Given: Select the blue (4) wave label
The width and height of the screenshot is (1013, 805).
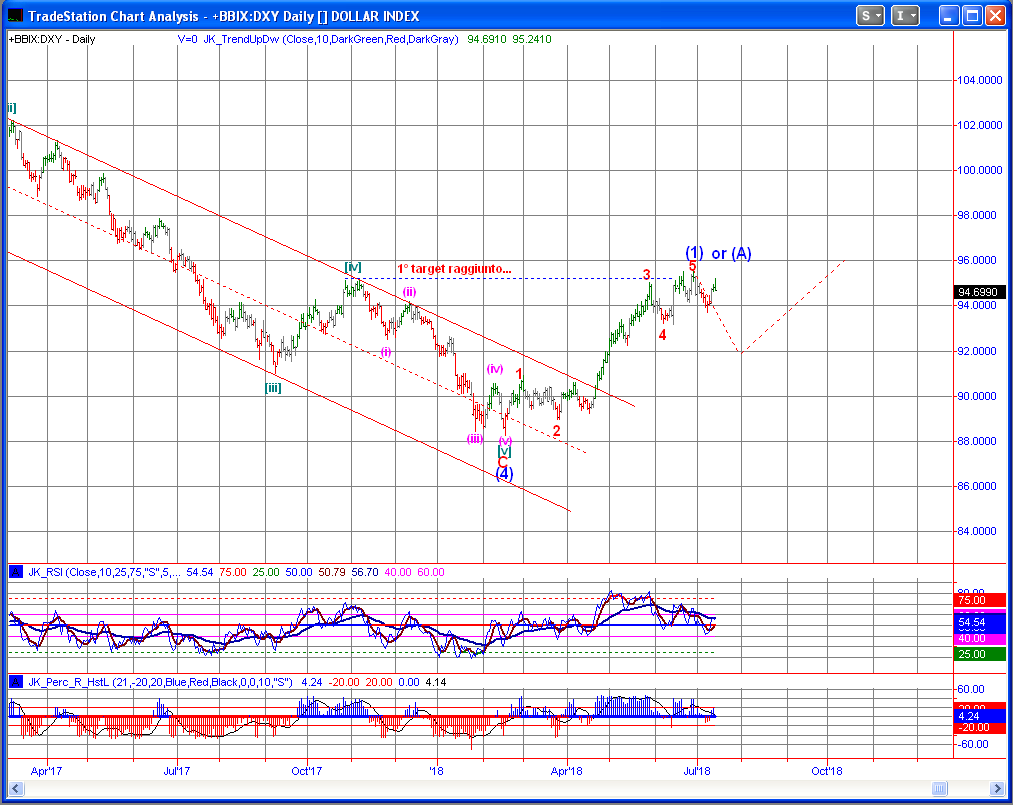Looking at the screenshot, I should coord(504,474).
